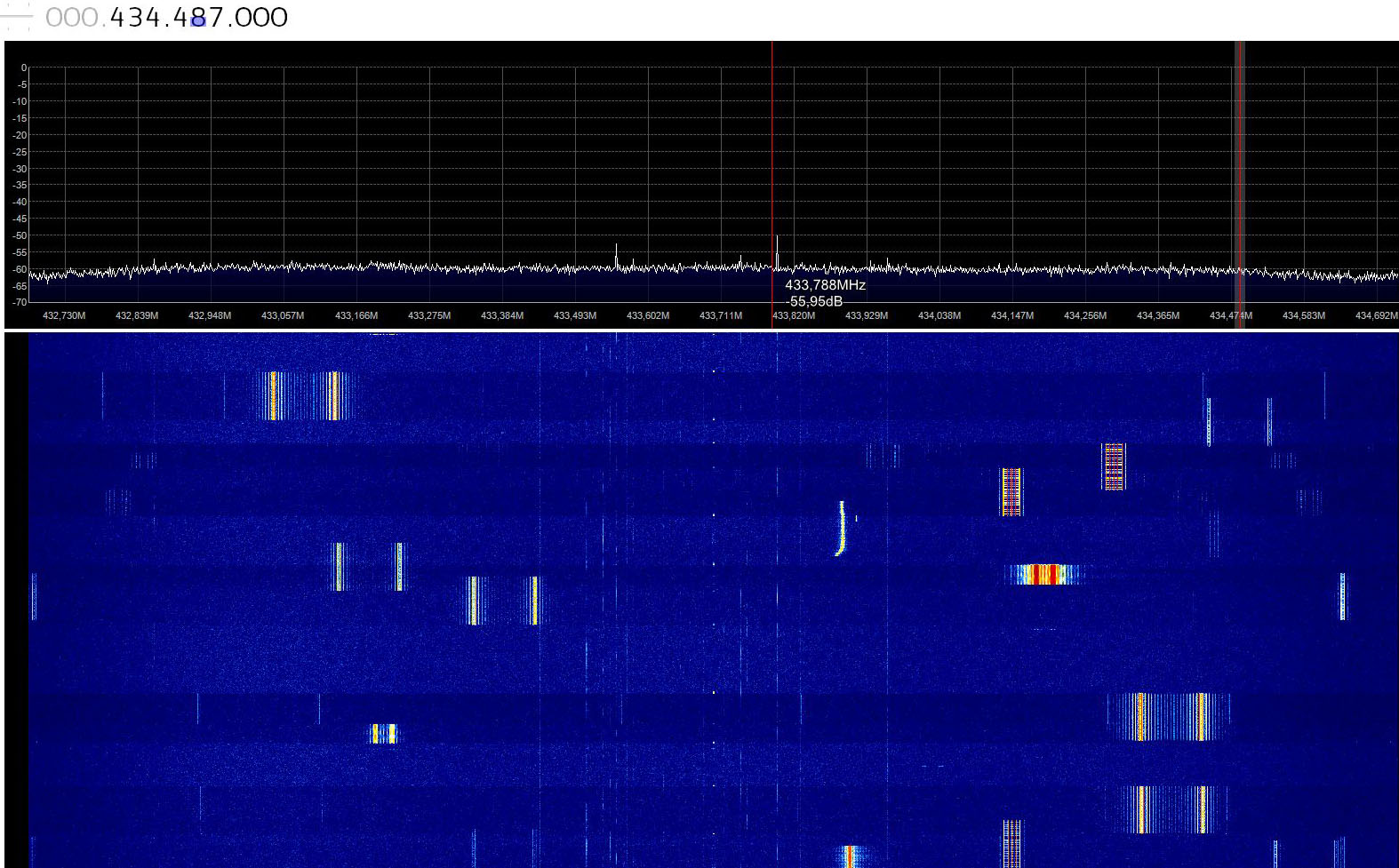
Task: Click the 434,692M frequency axis label
Action: point(1376,315)
